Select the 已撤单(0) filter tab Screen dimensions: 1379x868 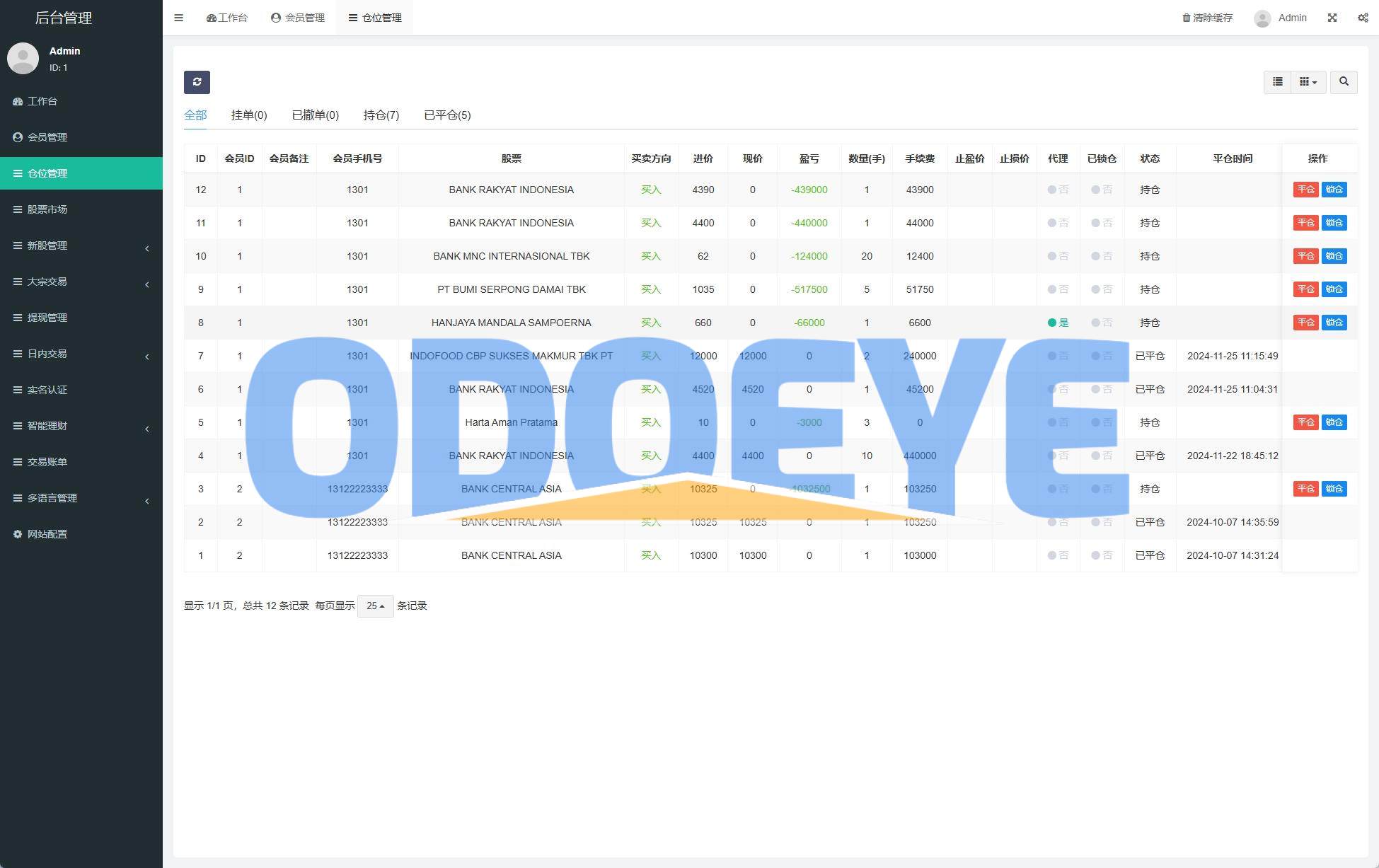tap(316, 115)
